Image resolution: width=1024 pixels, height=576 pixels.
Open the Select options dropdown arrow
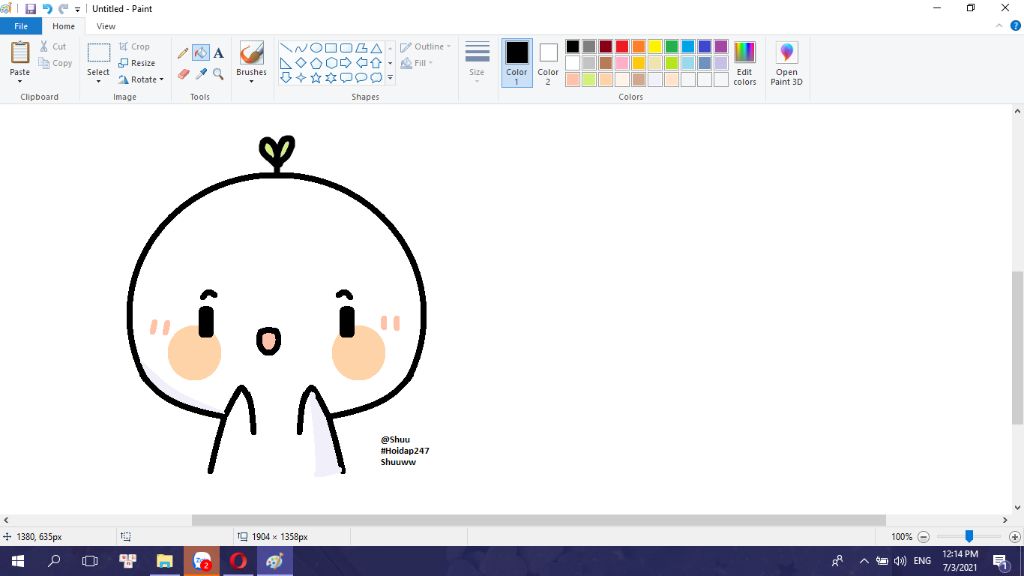[x=99, y=81]
